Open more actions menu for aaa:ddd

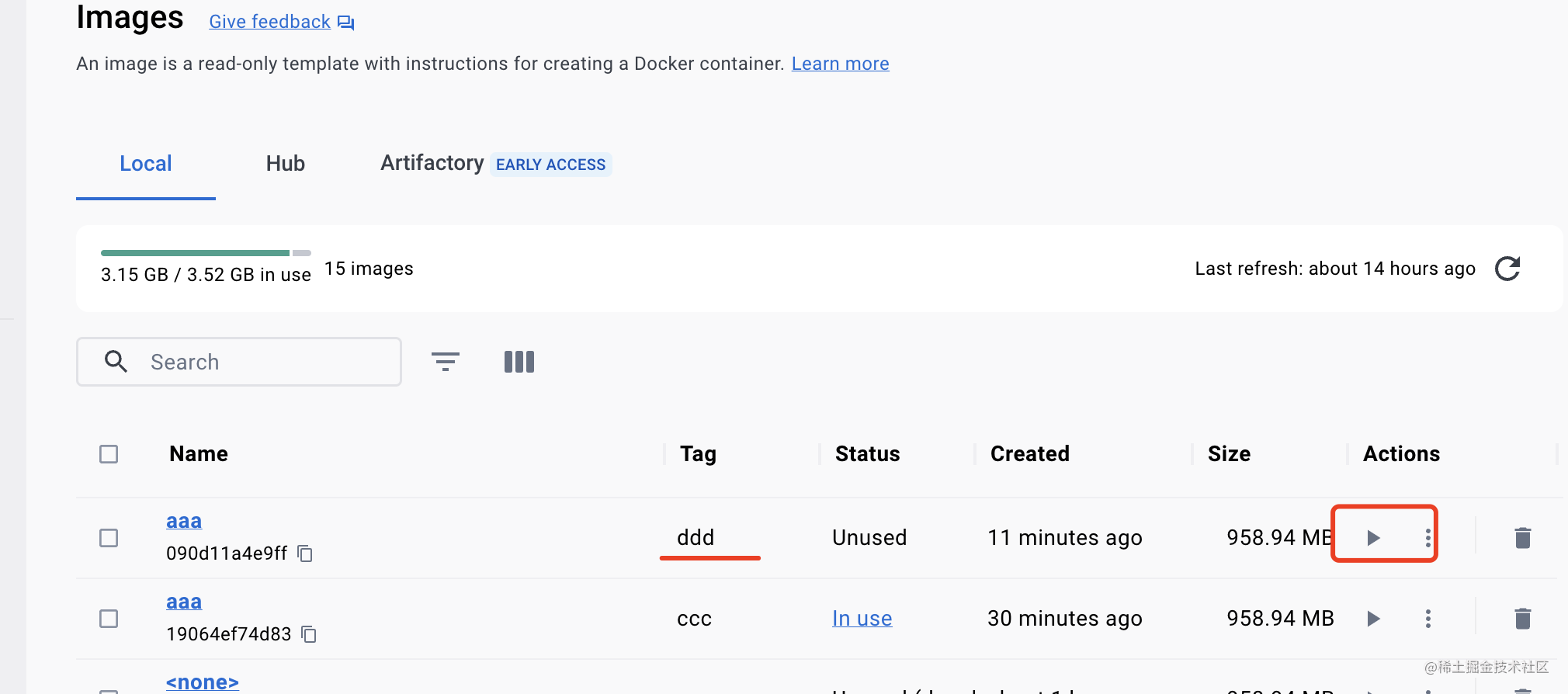point(1428,537)
